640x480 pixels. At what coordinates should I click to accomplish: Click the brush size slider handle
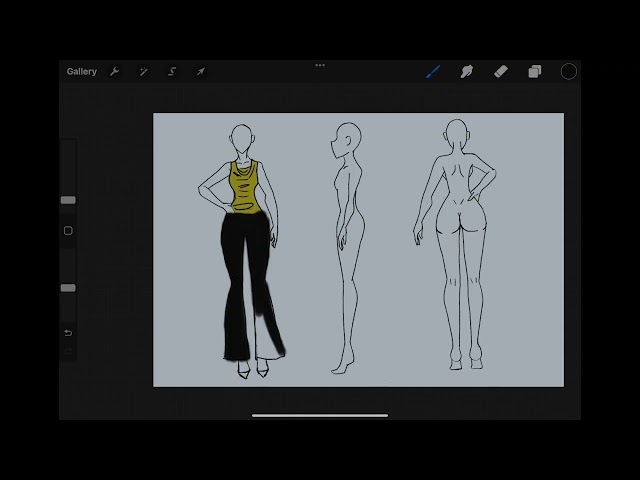click(x=68, y=200)
